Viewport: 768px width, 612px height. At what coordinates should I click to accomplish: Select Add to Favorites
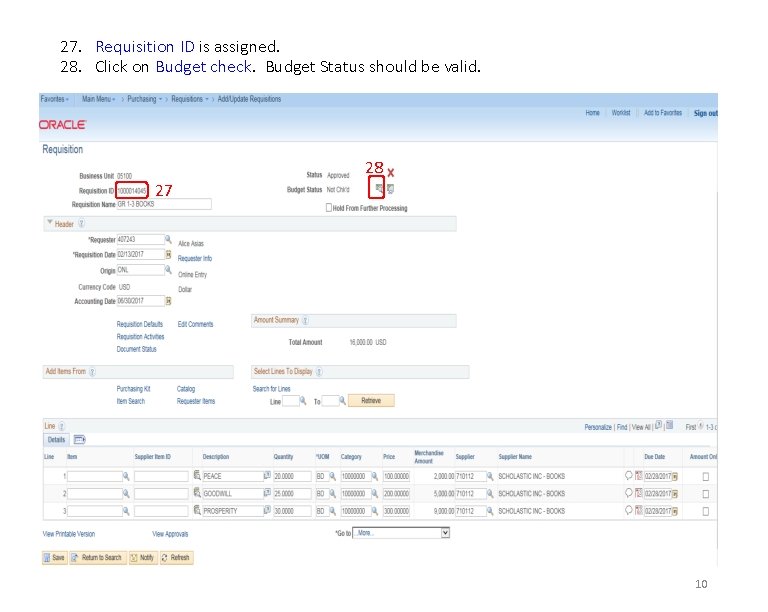point(663,113)
